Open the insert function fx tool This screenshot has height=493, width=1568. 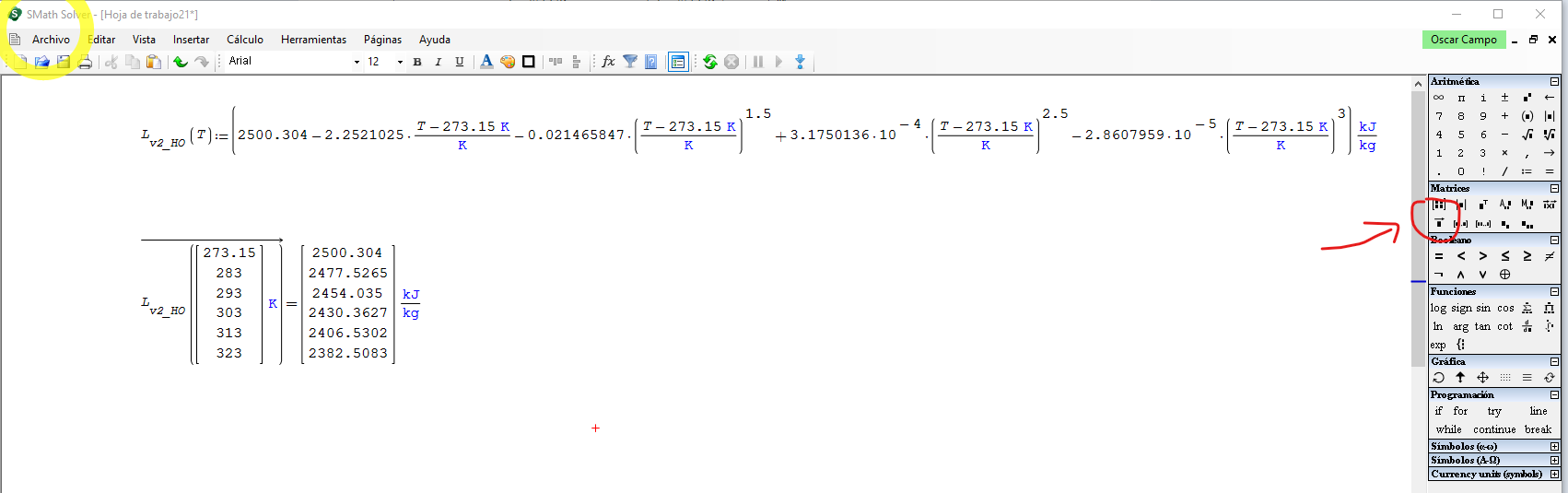point(608,62)
